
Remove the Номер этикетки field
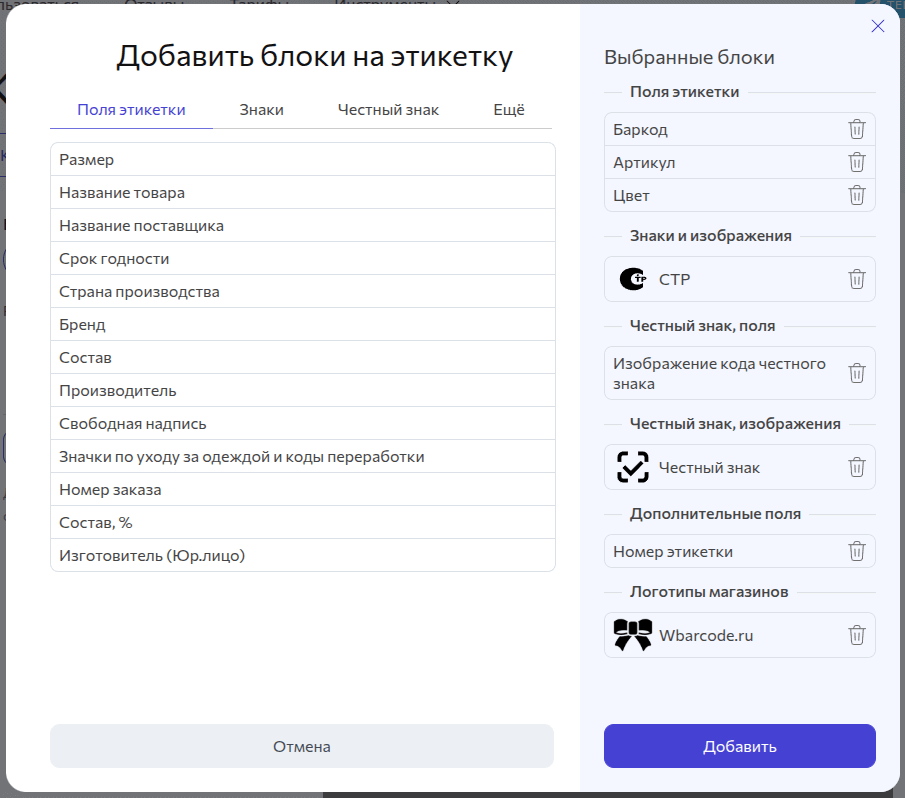coord(856,551)
